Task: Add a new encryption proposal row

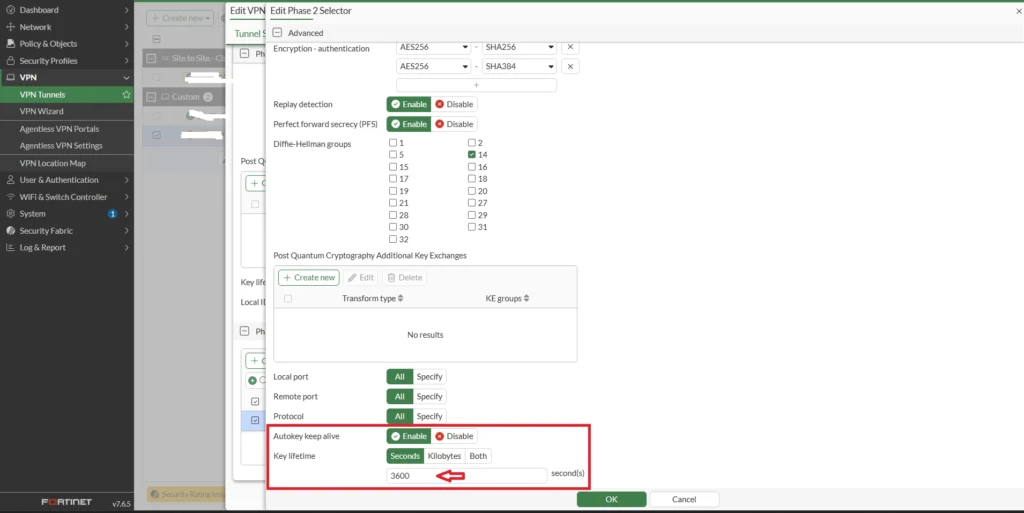Action: point(476,85)
